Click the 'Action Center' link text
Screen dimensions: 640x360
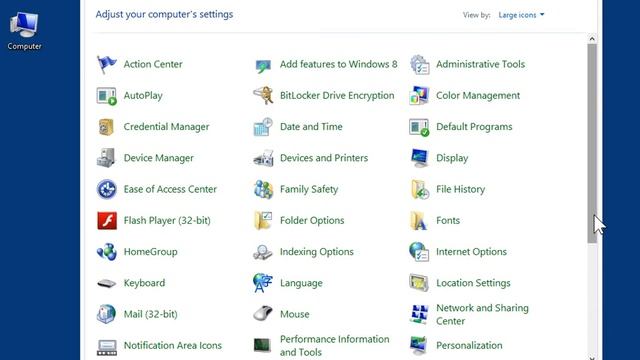pos(153,64)
